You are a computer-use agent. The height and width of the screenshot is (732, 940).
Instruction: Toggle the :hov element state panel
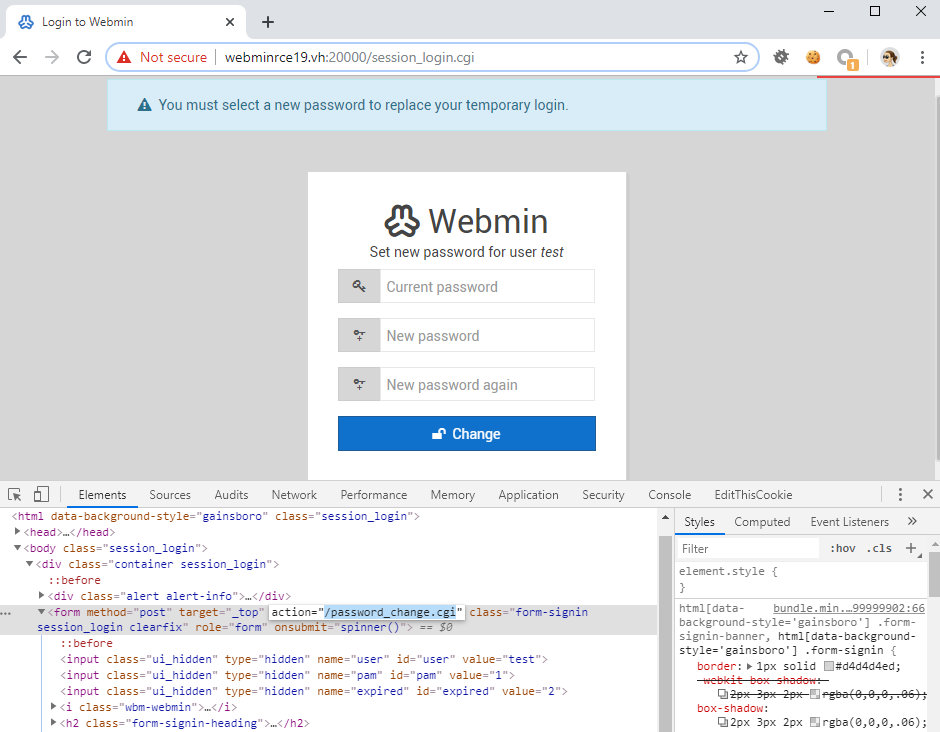pyautogui.click(x=843, y=548)
